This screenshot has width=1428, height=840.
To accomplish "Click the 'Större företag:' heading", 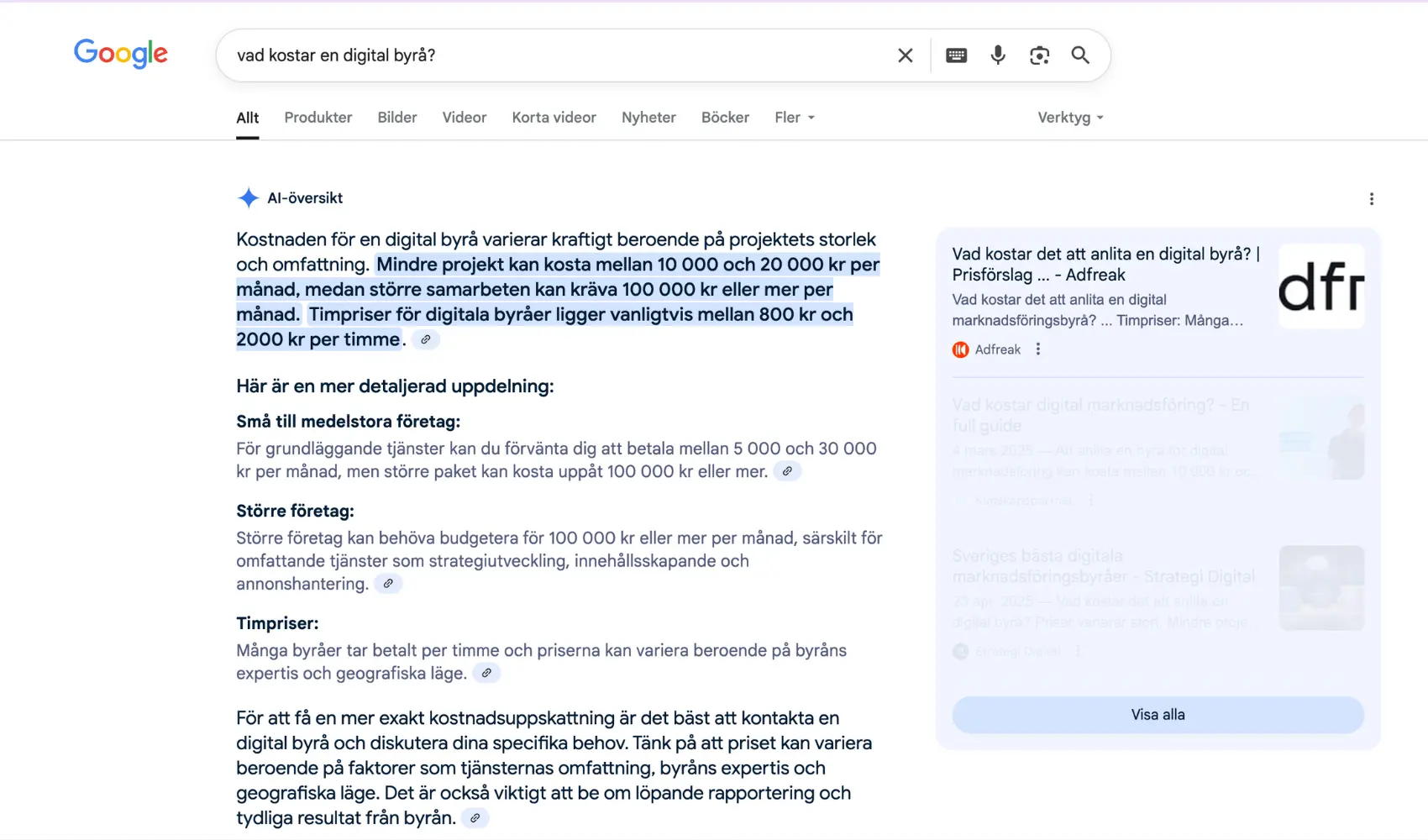I will [295, 511].
